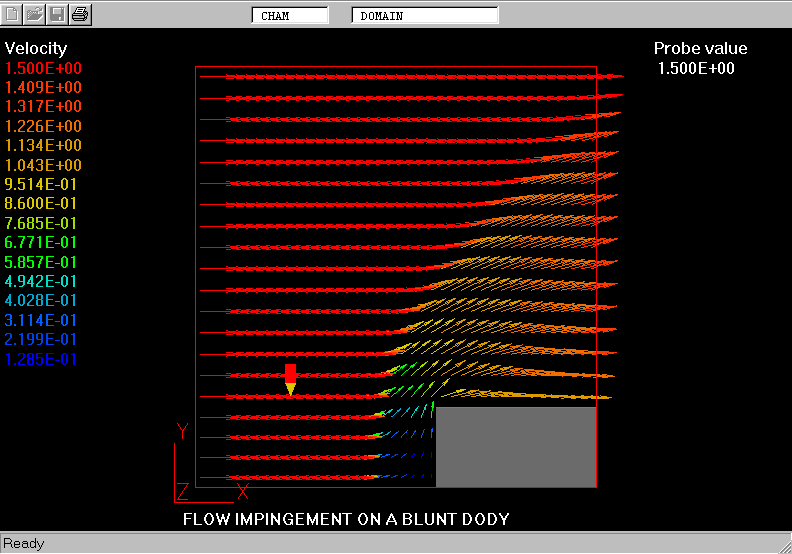This screenshot has width=792, height=554.
Task: Print the plot using the printer icon
Action: tap(81, 14)
